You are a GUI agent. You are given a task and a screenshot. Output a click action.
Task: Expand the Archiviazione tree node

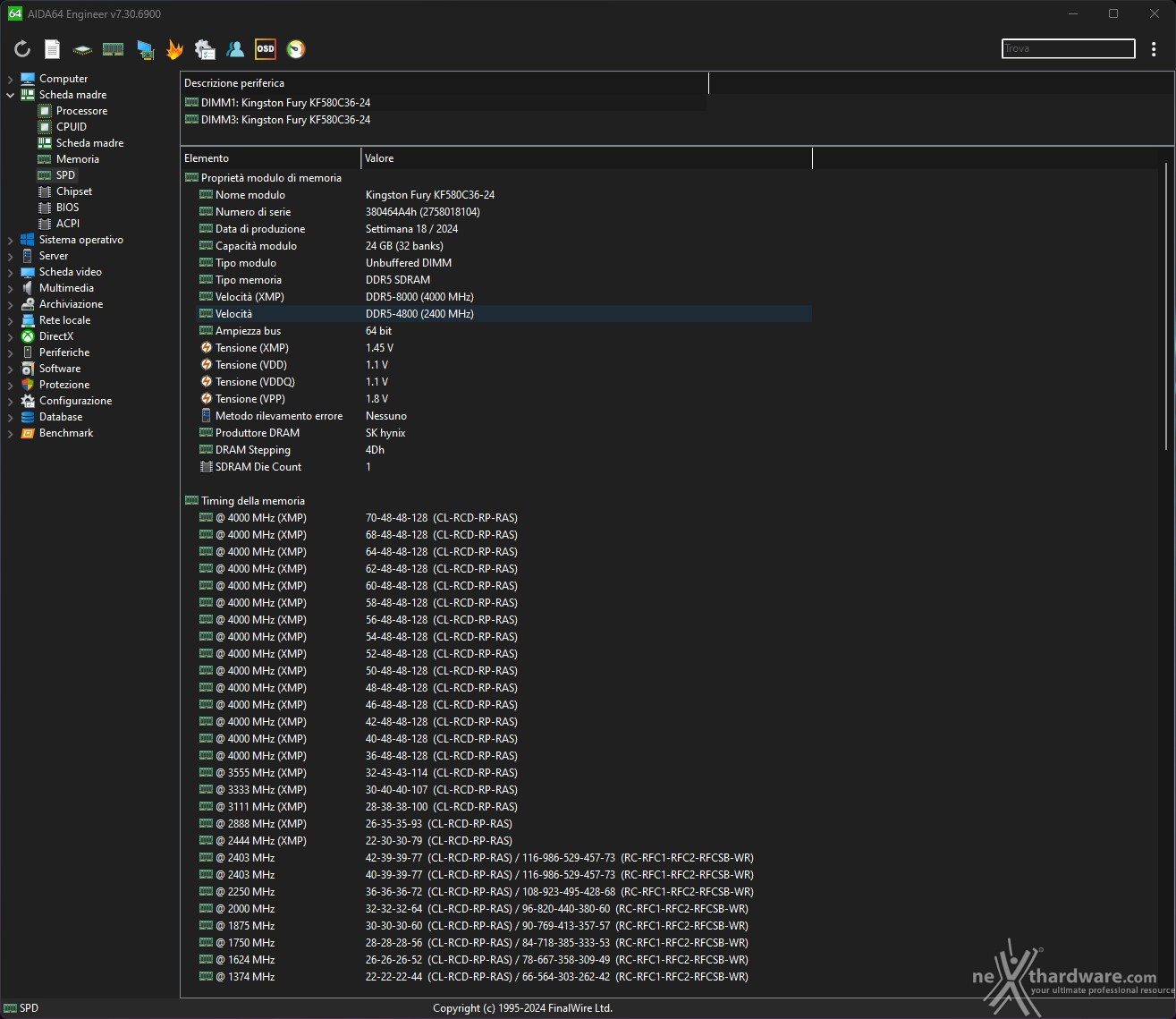pyautogui.click(x=10, y=304)
